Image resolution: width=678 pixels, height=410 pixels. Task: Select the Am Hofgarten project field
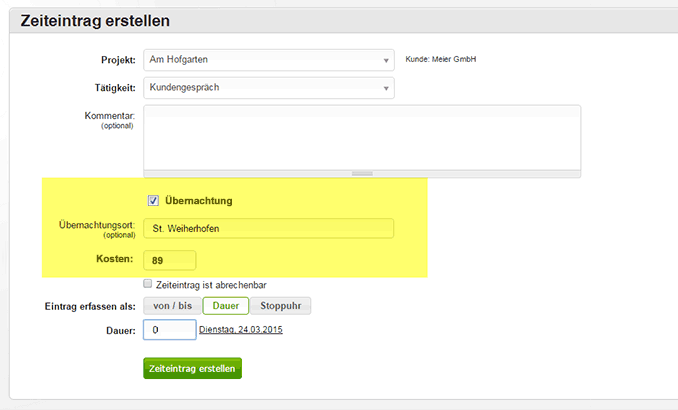coord(269,60)
